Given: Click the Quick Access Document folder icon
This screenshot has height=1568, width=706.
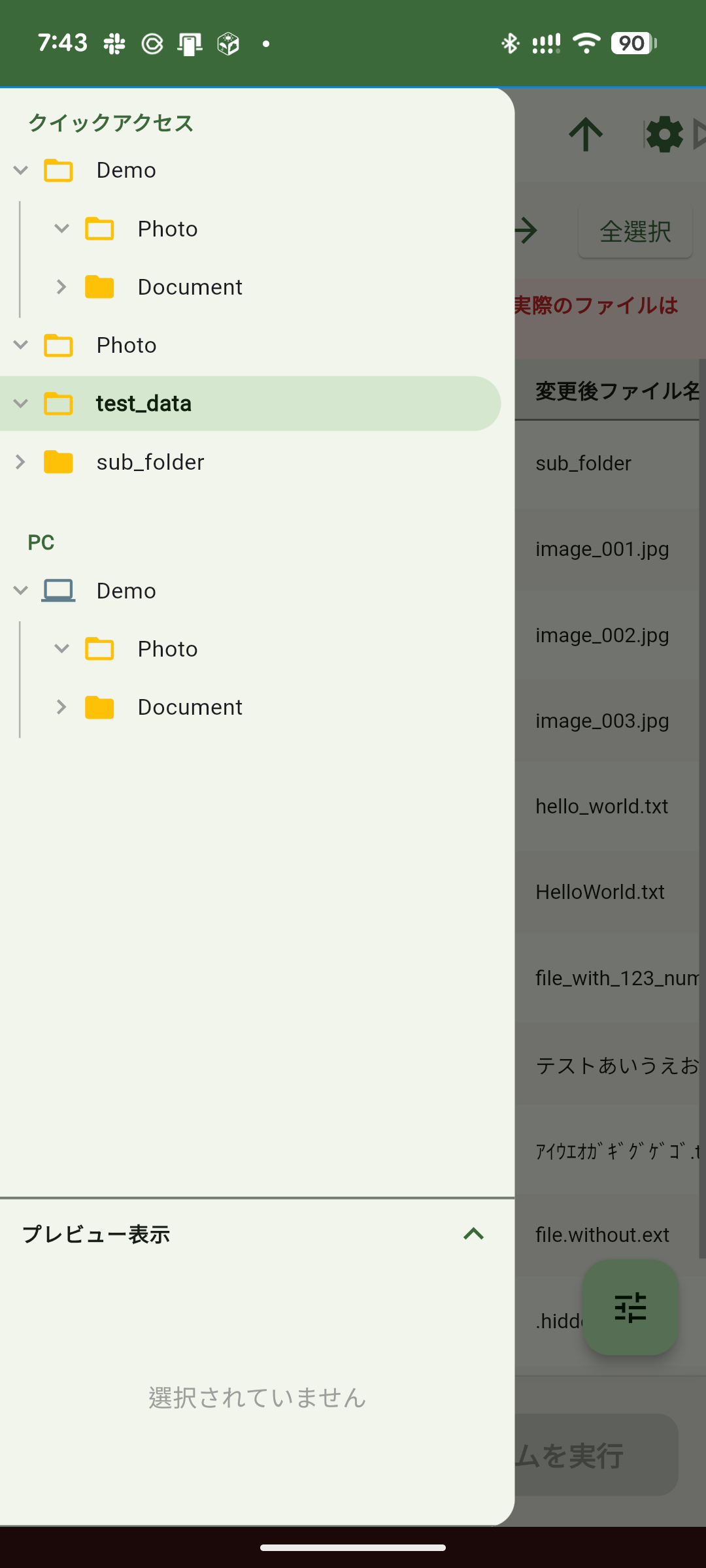Looking at the screenshot, I should (x=99, y=287).
